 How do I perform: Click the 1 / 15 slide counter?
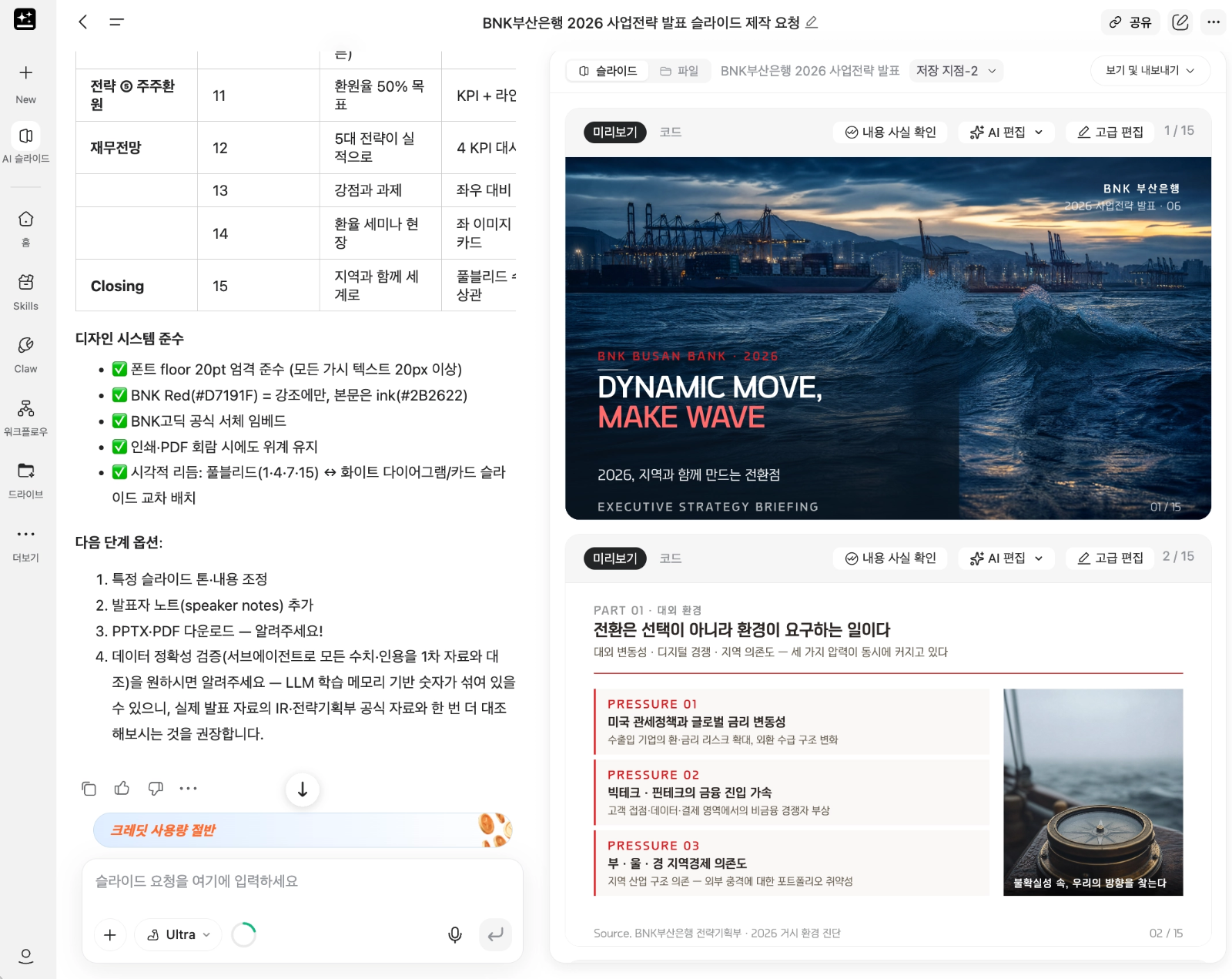point(1179,131)
